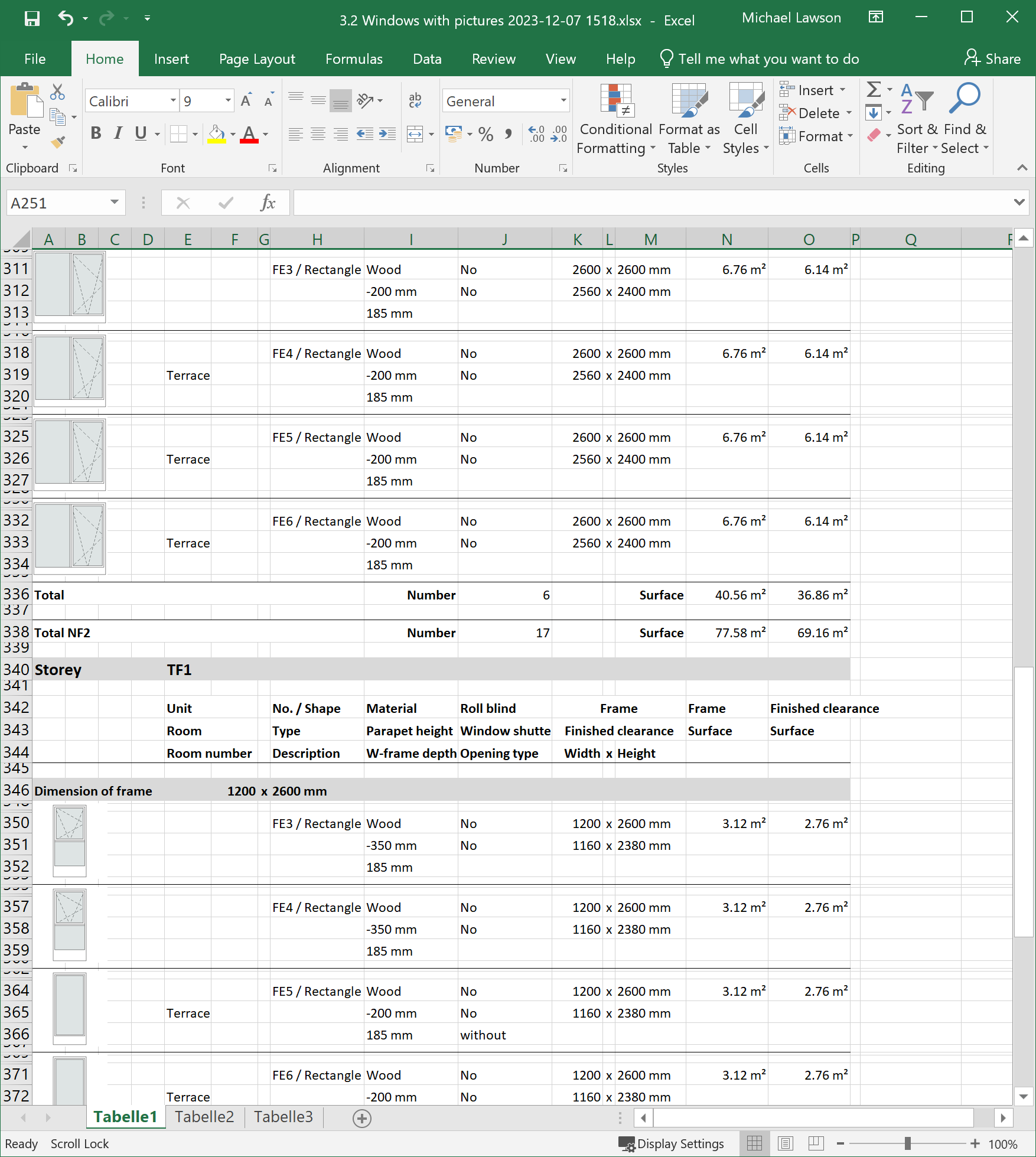Open the Tabelle3 sheet tab
Viewport: 1036px width, 1157px height.
point(284,1117)
